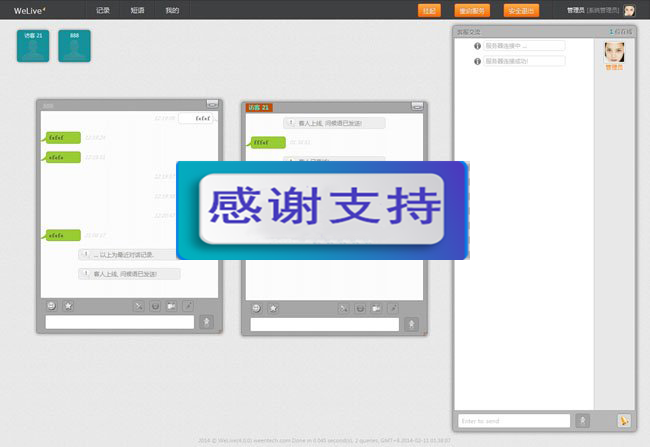Send the message in the 访客 21 chat window

pos(412,324)
